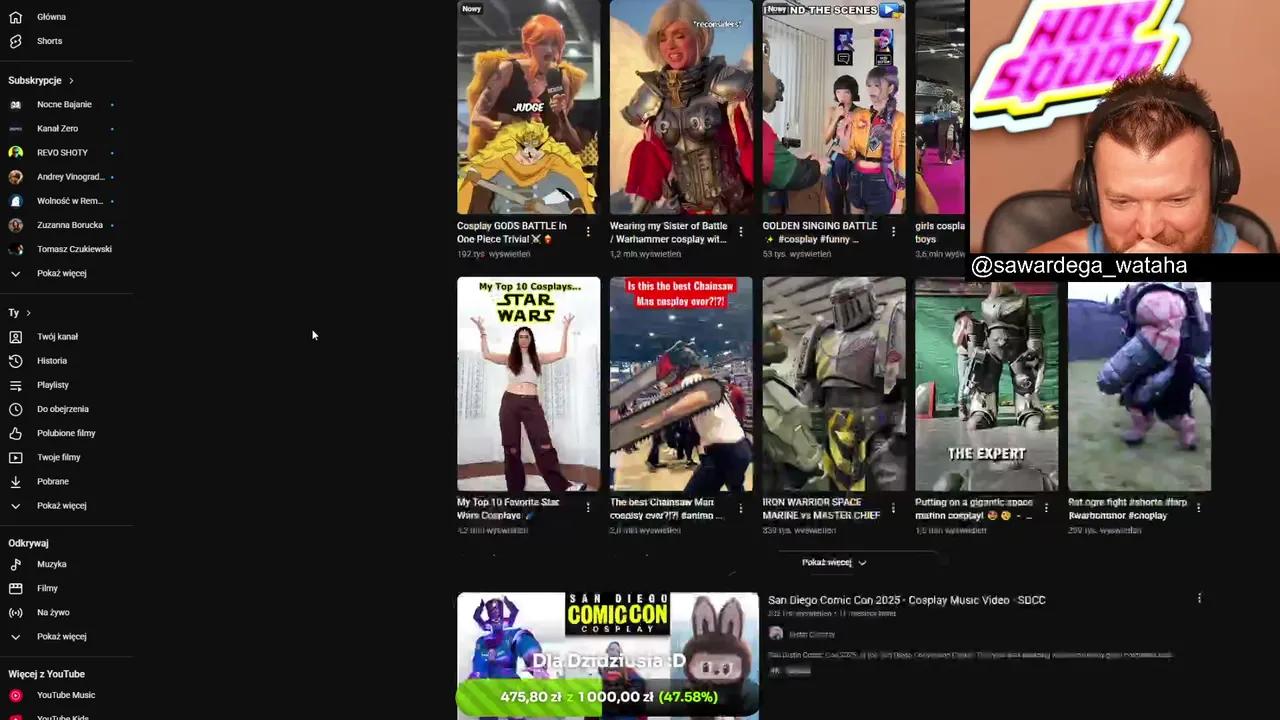Open THE EXPERT space marine short thumbnail
The width and height of the screenshot is (1280, 720).
tap(987, 386)
